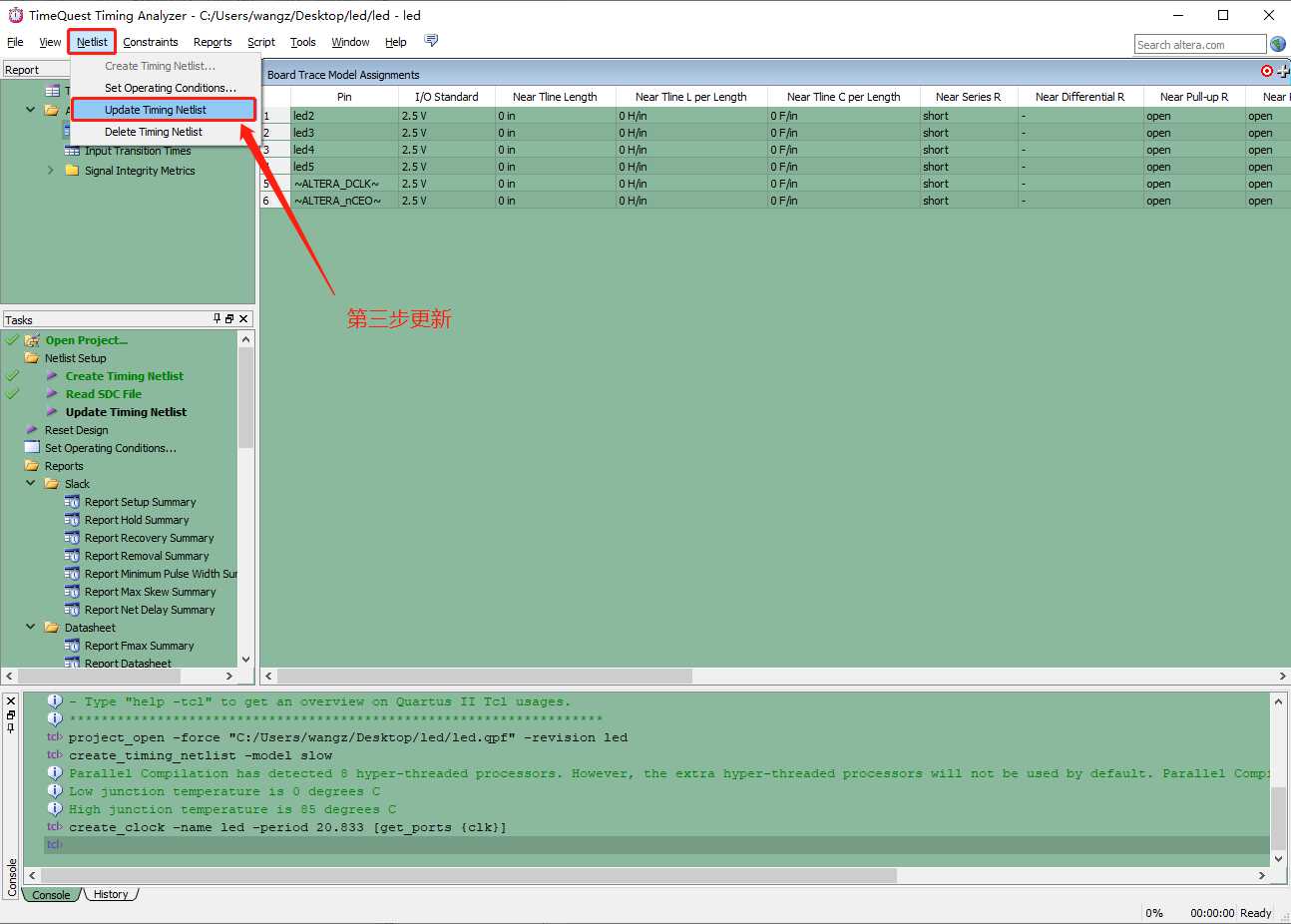Viewport: 1291px width, 924px height.
Task: Open the Constraints menu
Action: (151, 42)
